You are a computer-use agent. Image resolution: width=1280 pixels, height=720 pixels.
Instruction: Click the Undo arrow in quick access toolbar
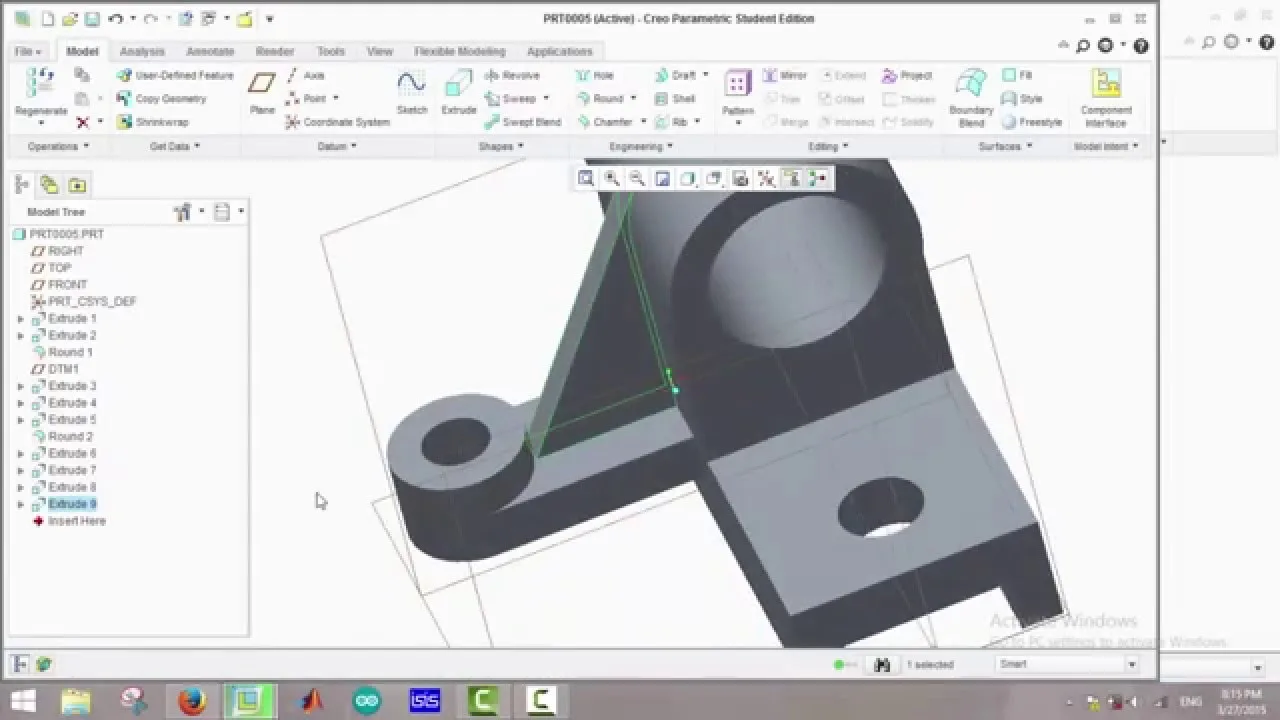[x=115, y=19]
